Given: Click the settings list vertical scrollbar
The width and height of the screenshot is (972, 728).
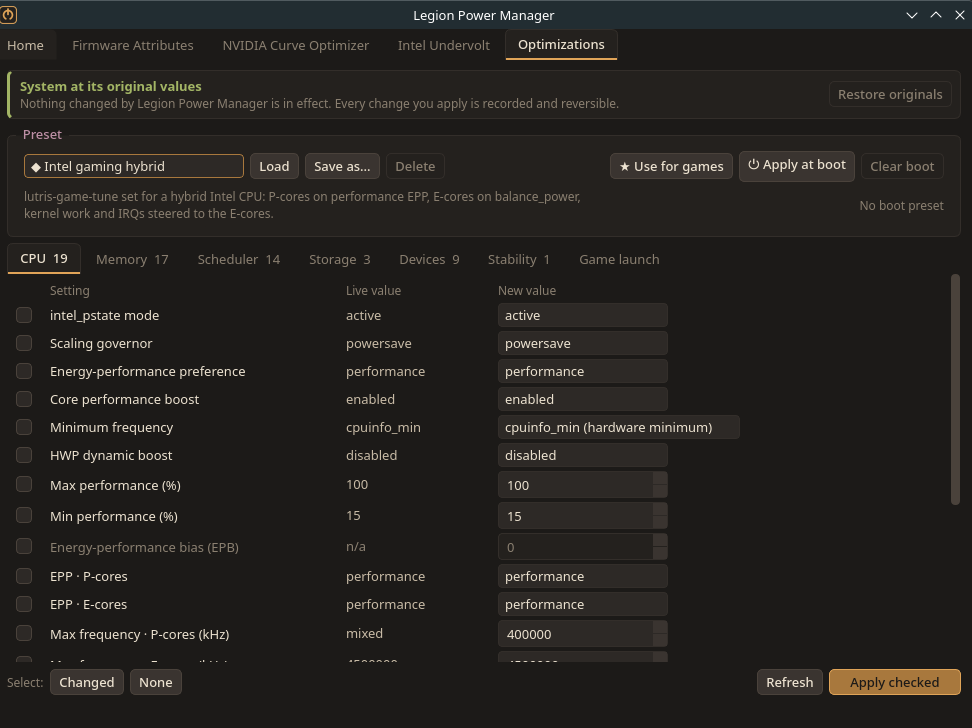Looking at the screenshot, I should coord(955,389).
